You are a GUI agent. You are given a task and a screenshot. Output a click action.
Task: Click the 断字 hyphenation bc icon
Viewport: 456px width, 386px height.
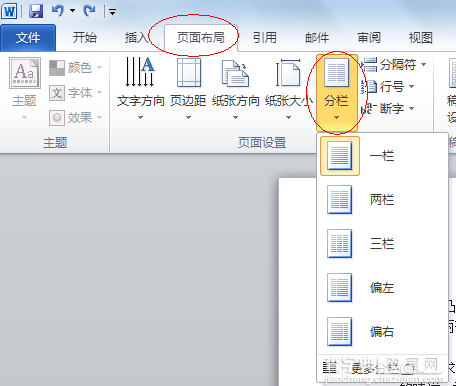point(369,109)
